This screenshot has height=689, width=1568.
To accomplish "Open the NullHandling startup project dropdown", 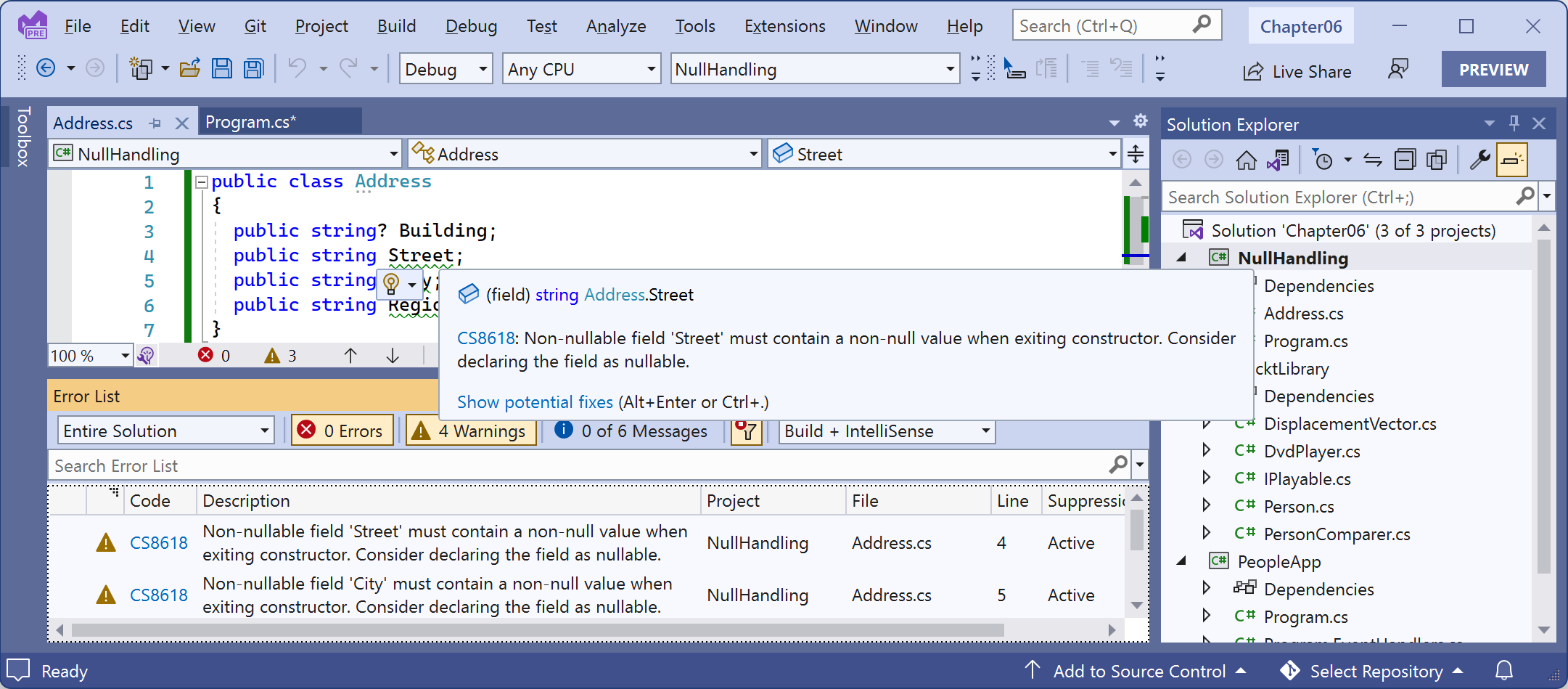I will point(815,69).
